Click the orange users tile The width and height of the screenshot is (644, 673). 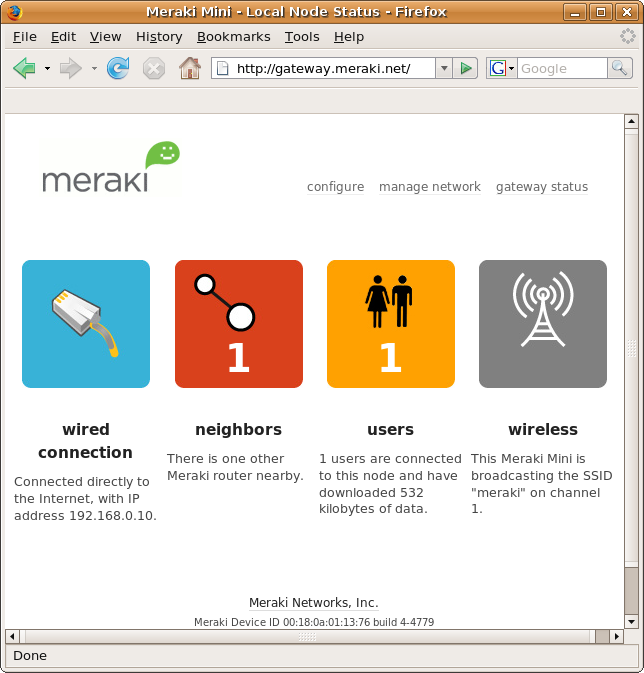(x=391, y=324)
